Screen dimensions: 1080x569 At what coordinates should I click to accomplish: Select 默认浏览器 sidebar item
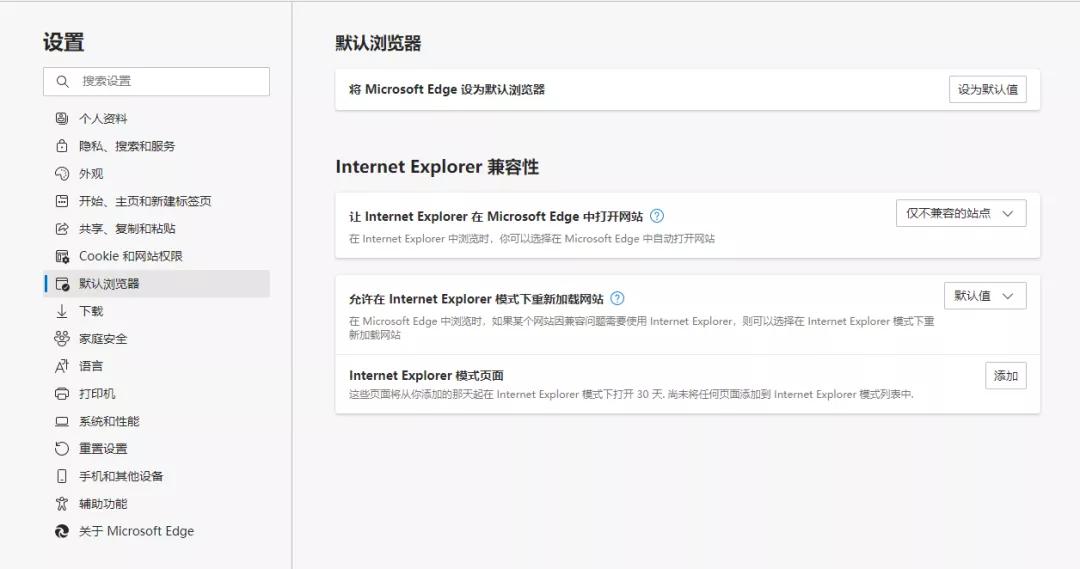157,284
